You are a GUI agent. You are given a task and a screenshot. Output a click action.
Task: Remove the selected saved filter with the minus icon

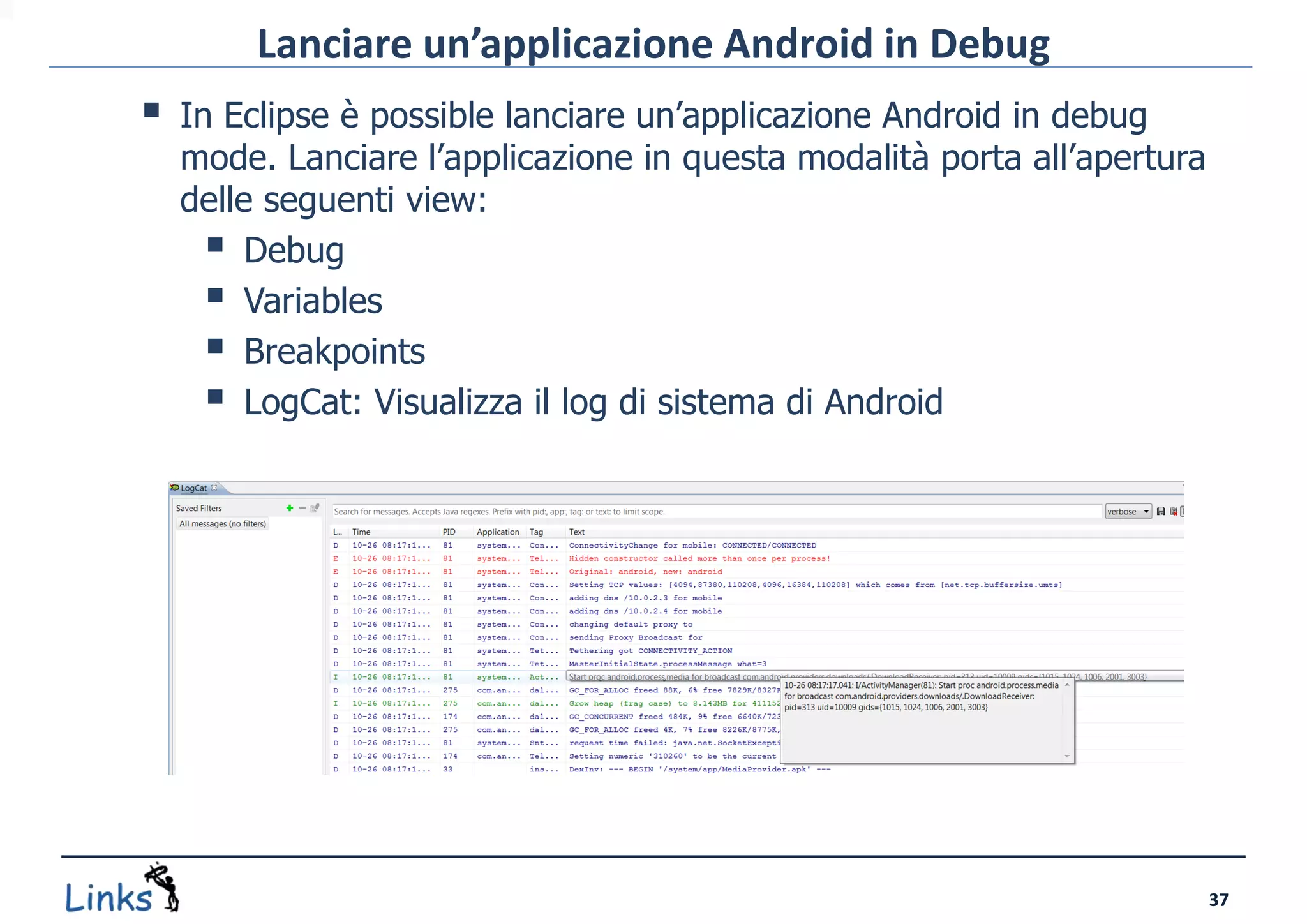pyautogui.click(x=302, y=508)
